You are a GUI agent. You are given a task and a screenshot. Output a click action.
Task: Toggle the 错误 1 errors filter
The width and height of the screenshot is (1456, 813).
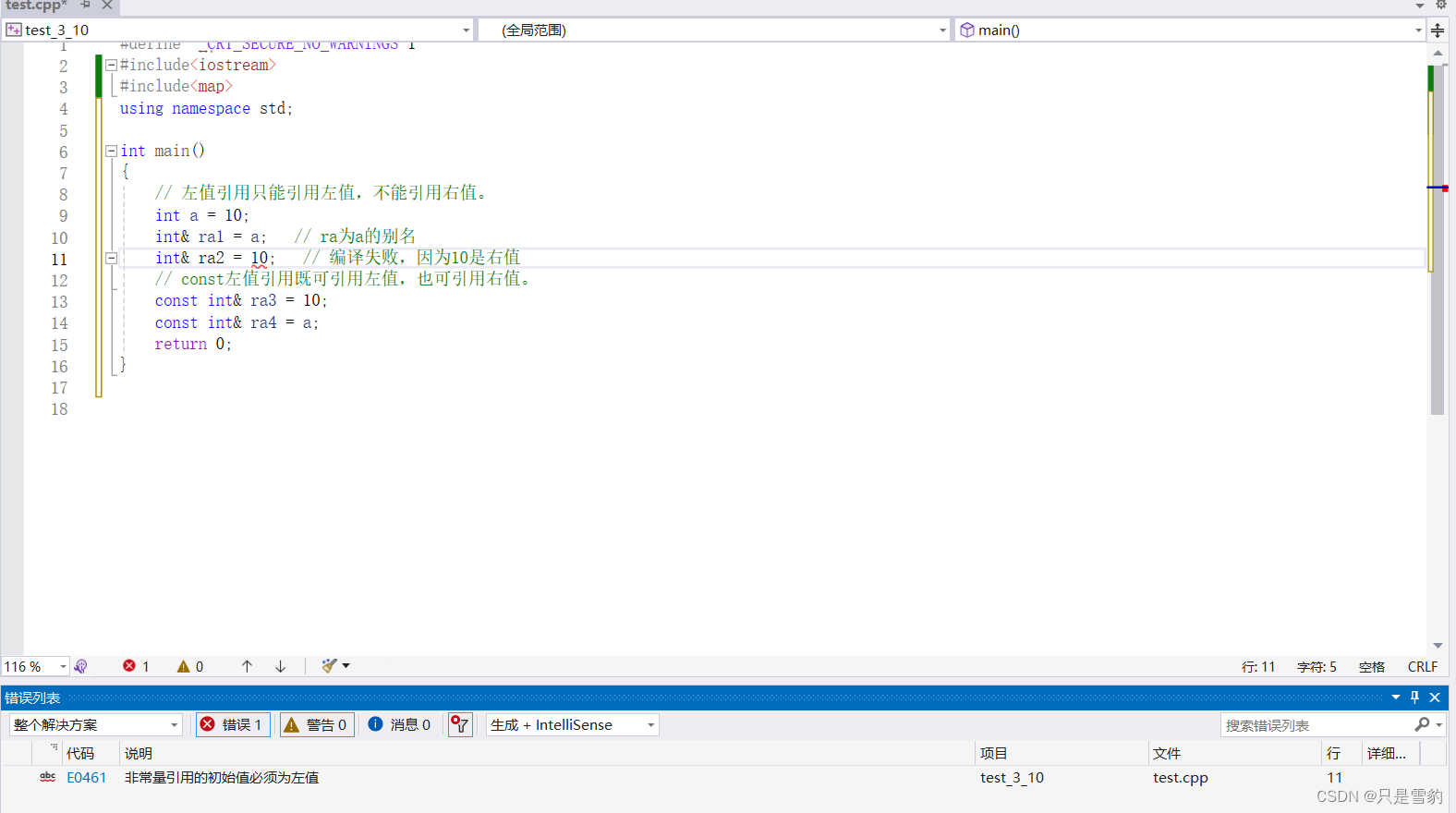click(x=233, y=725)
